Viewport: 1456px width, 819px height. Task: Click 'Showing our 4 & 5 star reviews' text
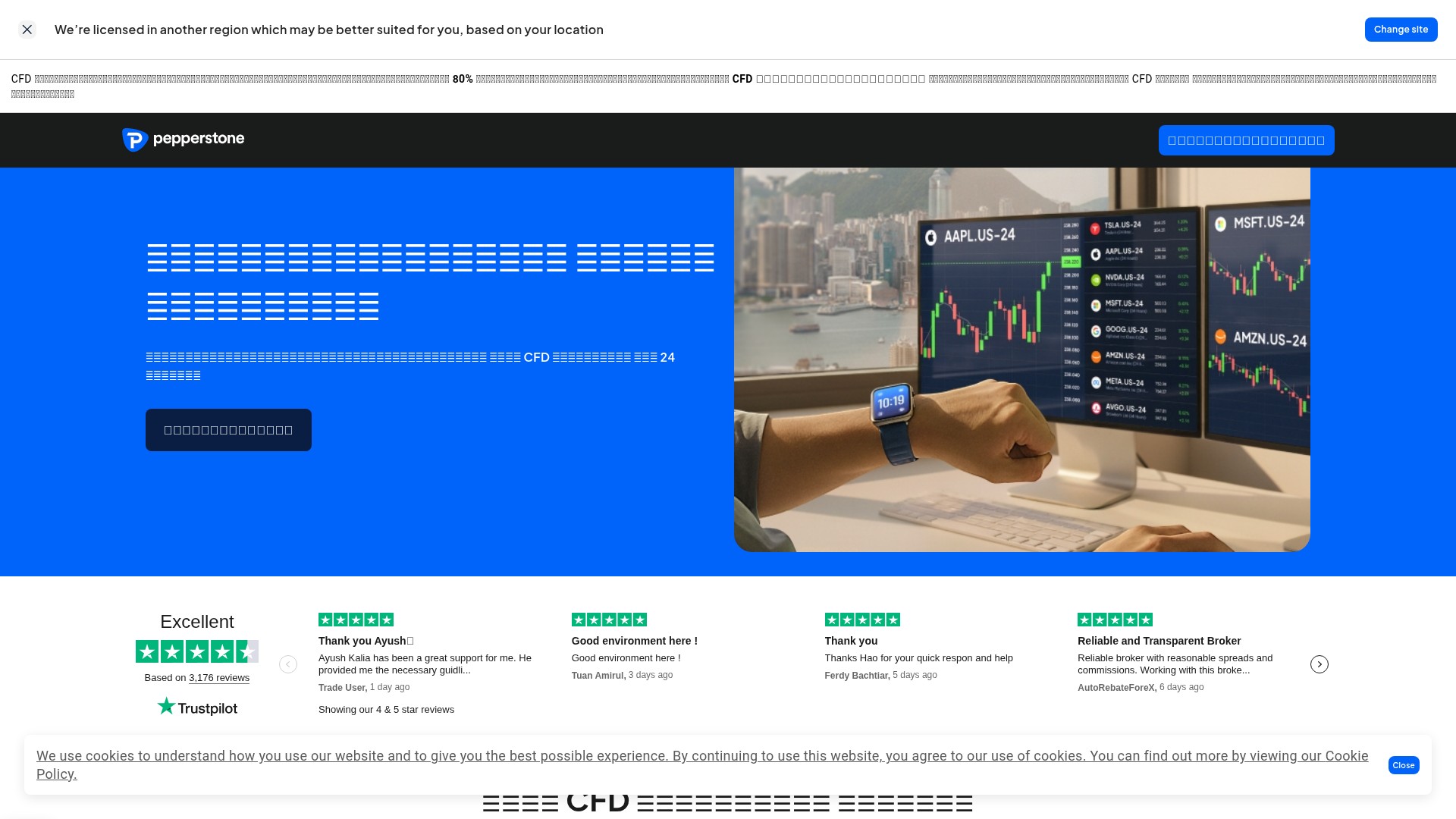tap(386, 710)
